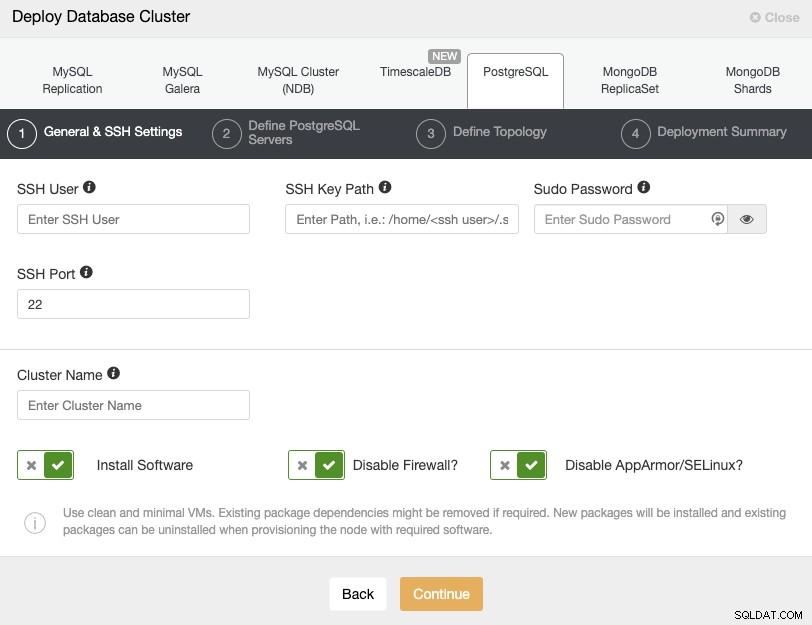The height and width of the screenshot is (625, 812).
Task: Click the password manager icon in Sudo Password
Action: (x=717, y=219)
